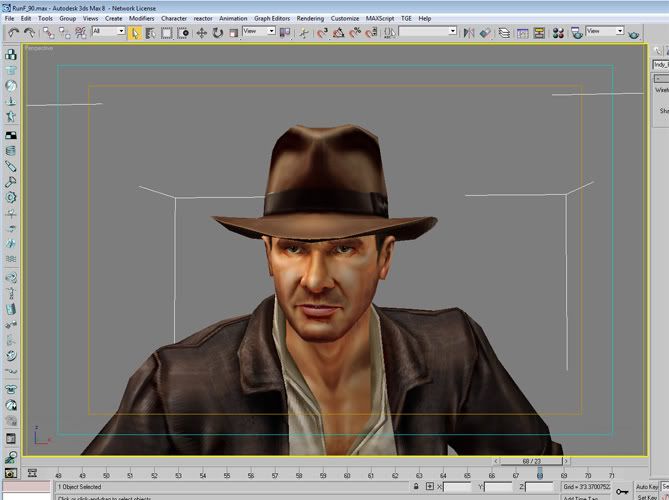Click the Use Pivot Point Center icon
The image size is (669, 500).
[285, 33]
